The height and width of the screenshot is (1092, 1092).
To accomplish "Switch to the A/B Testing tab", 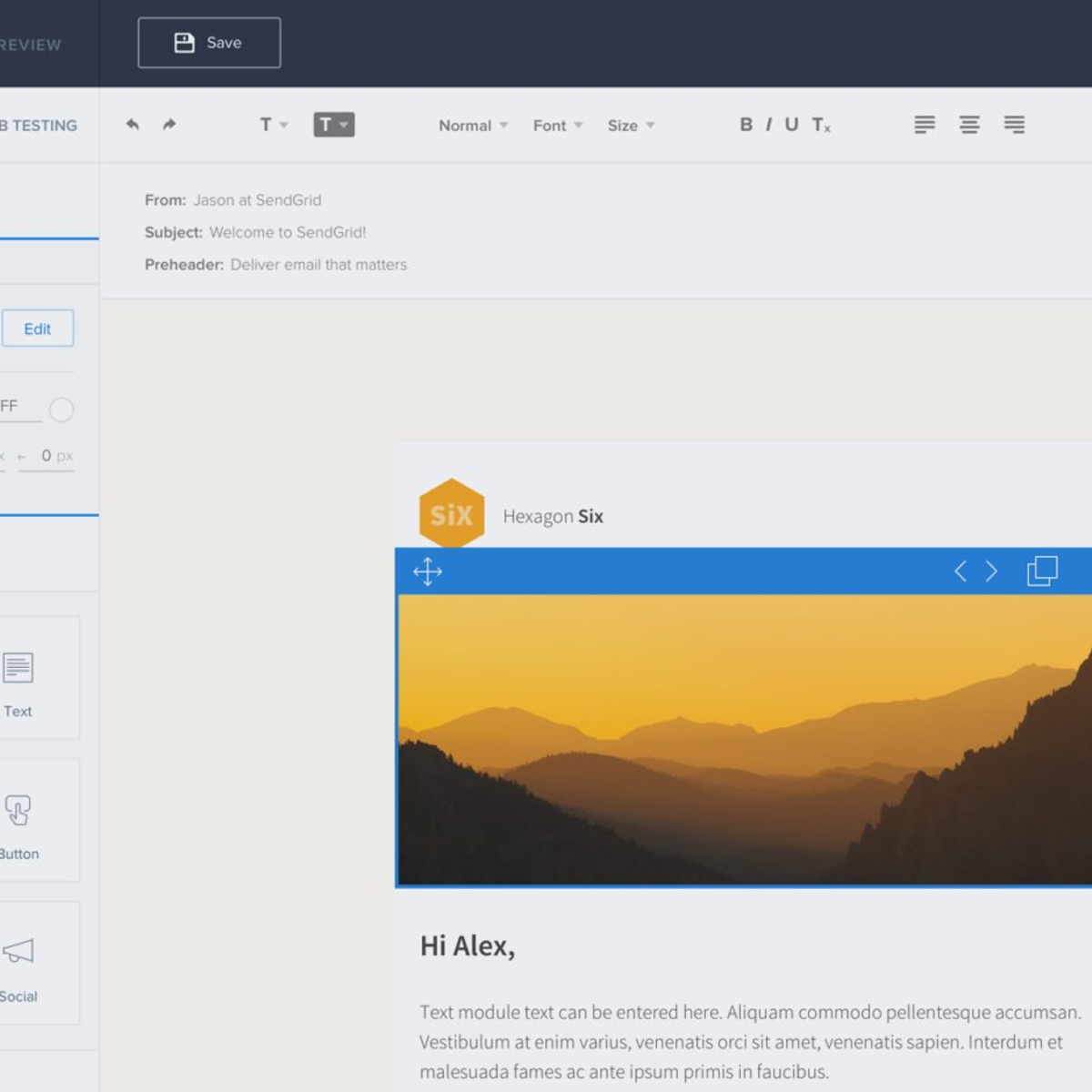I will click(39, 126).
